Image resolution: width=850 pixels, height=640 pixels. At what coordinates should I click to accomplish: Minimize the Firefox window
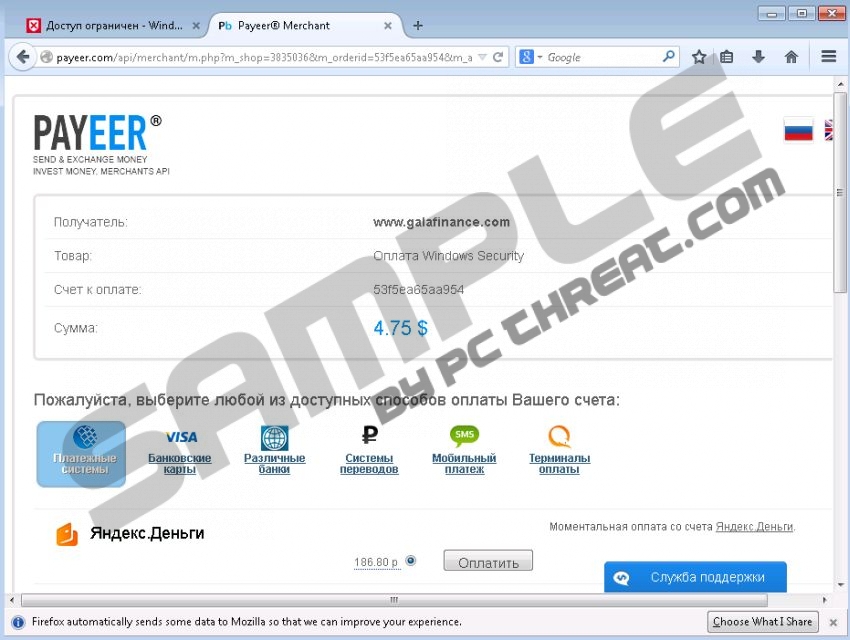tap(772, 14)
